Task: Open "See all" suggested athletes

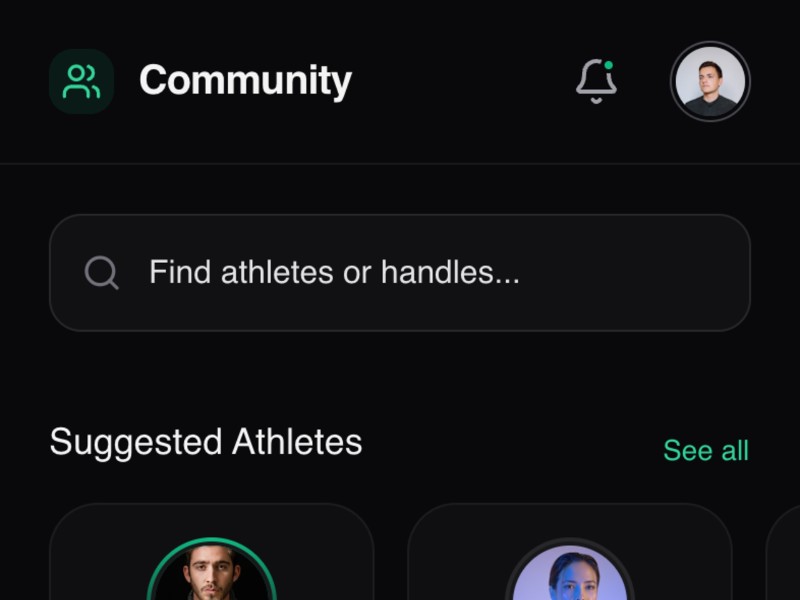Action: click(x=706, y=450)
